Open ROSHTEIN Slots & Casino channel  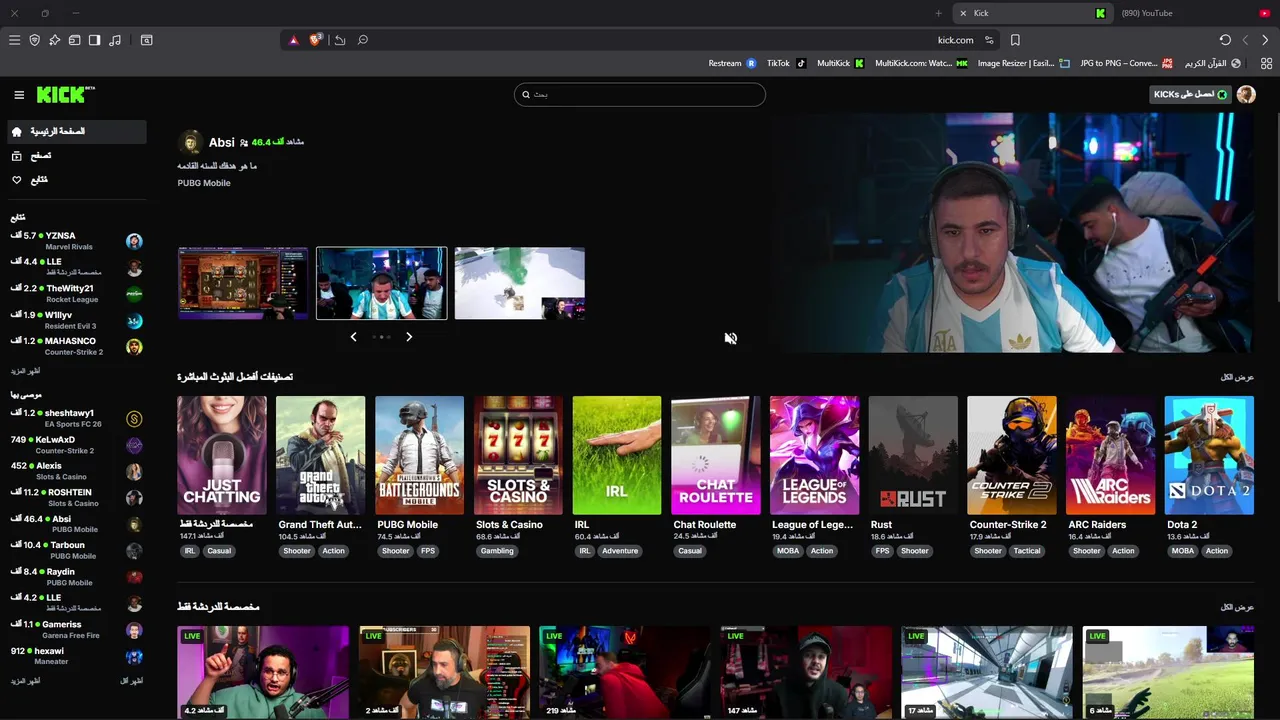pyautogui.click(x=77, y=497)
